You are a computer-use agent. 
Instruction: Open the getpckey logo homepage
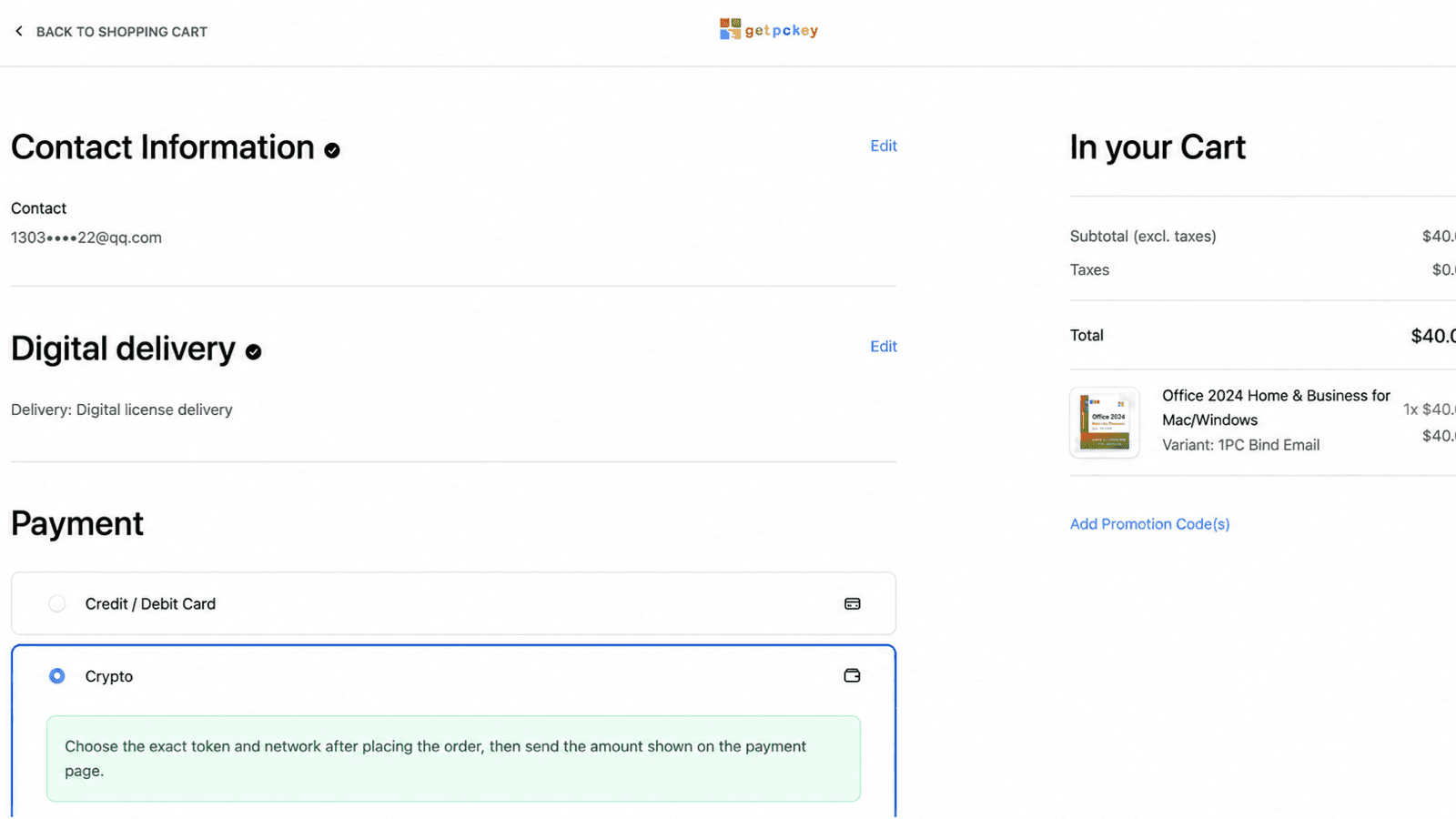[769, 30]
